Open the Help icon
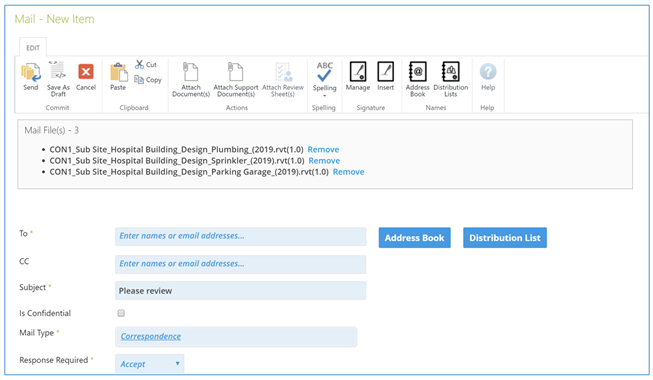Screen dimensions: 653x380 click(x=488, y=77)
